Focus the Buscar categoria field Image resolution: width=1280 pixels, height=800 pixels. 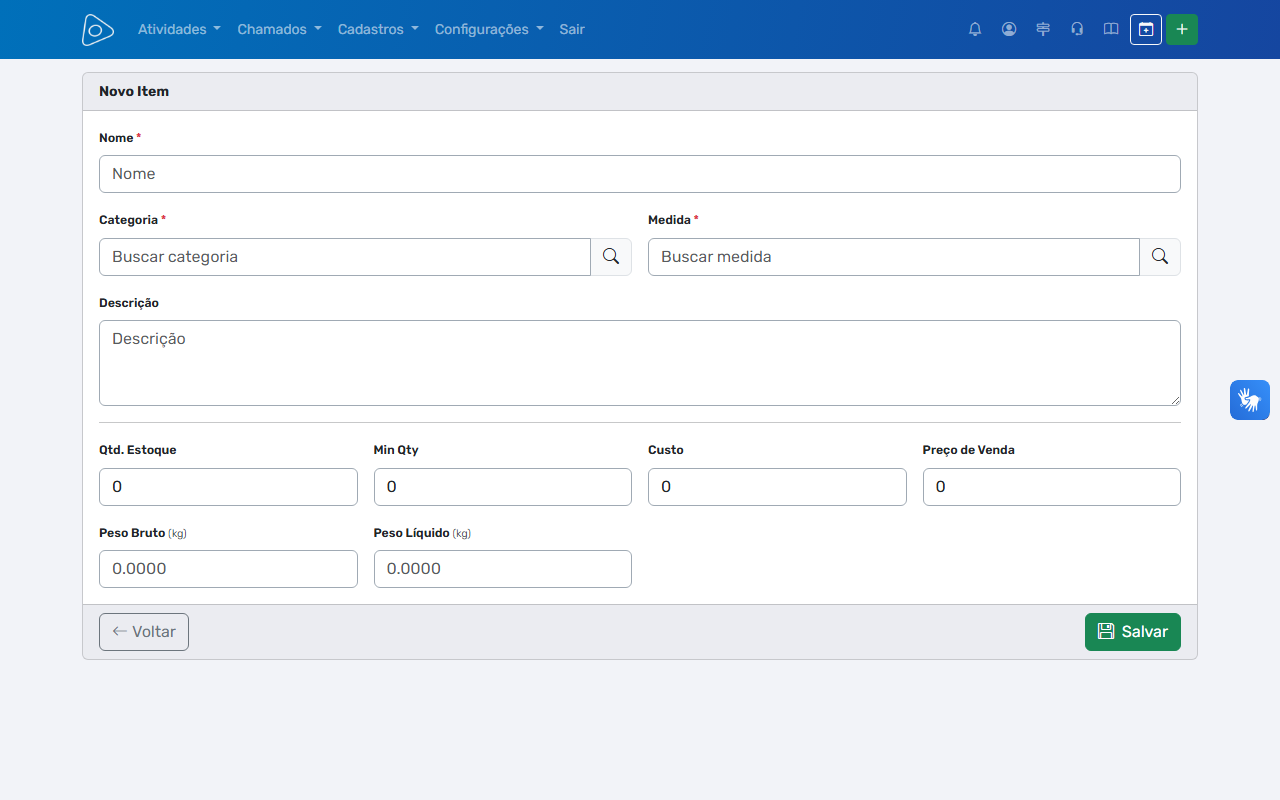pos(345,256)
